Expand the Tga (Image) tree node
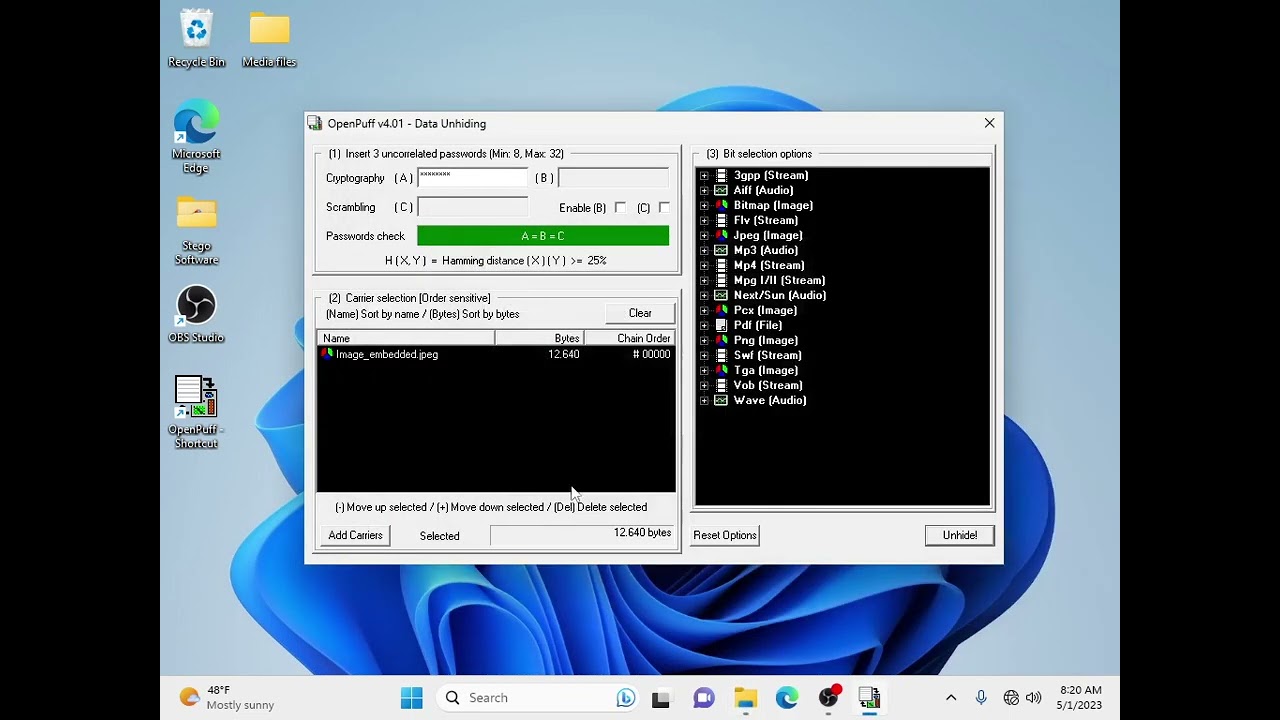 pos(704,370)
